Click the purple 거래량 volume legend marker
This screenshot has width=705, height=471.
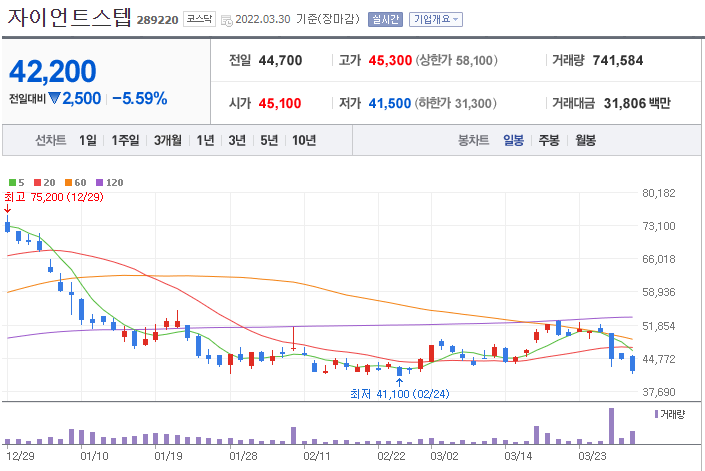(x=656, y=414)
